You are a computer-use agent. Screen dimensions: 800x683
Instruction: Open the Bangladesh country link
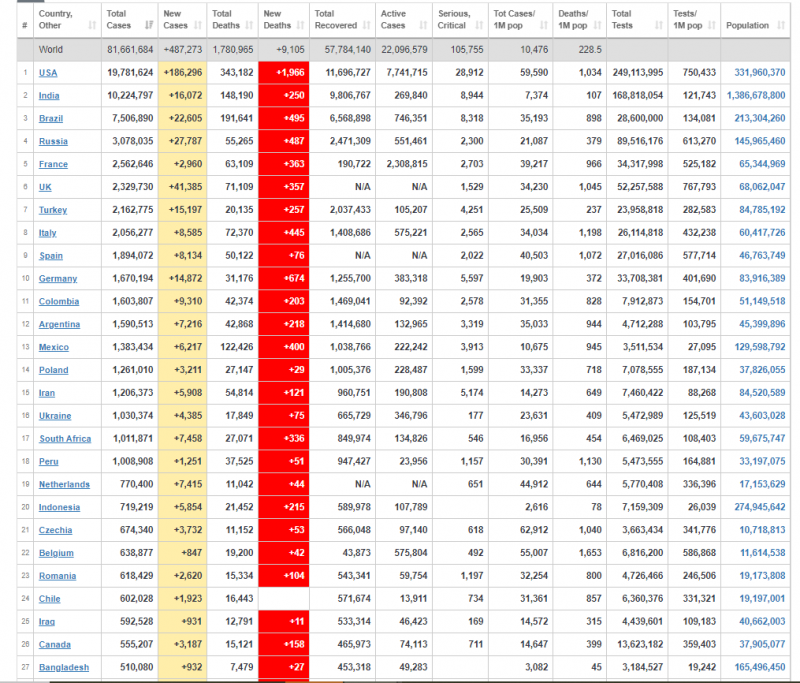(x=64, y=668)
